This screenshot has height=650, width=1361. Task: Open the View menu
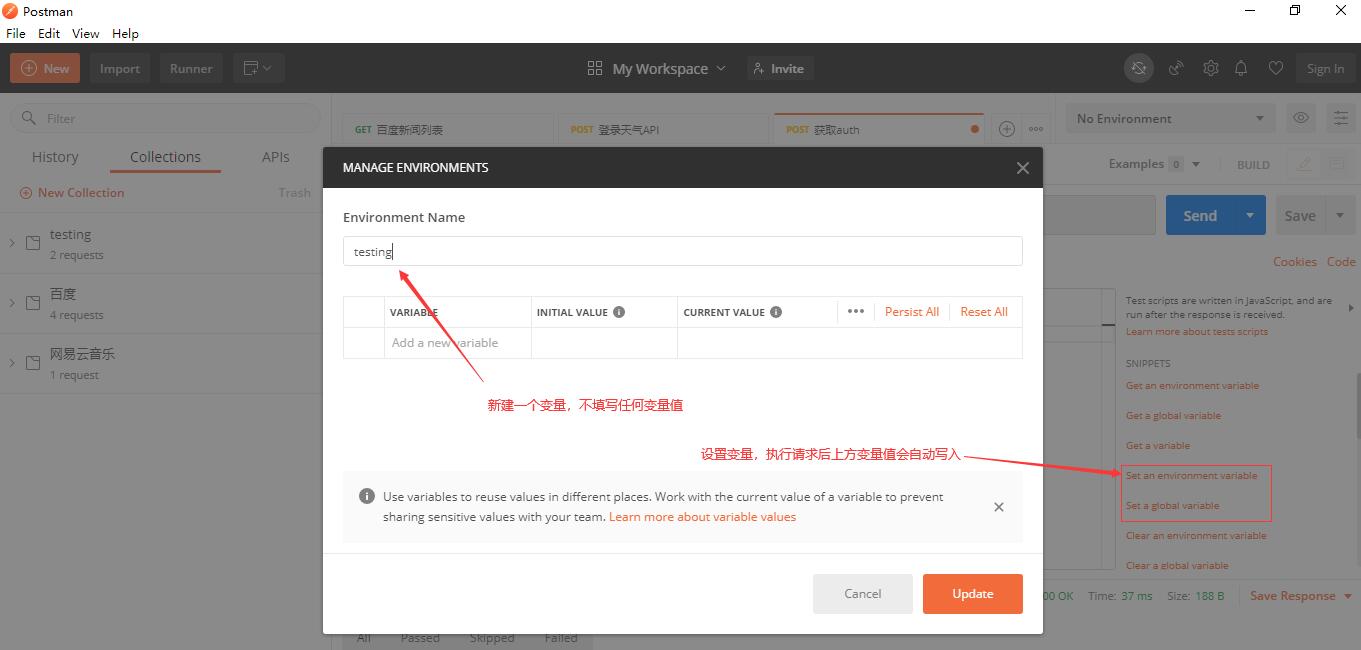[86, 33]
